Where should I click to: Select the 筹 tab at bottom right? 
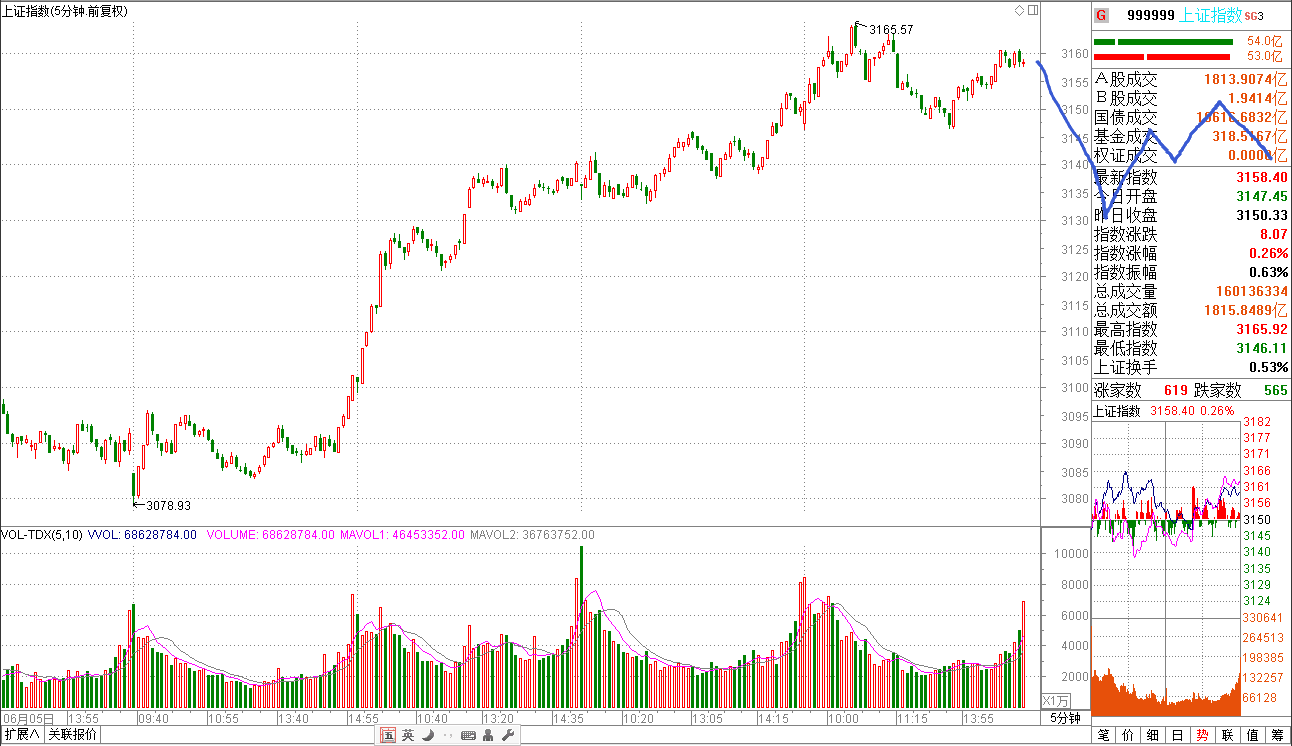[x=1277, y=736]
